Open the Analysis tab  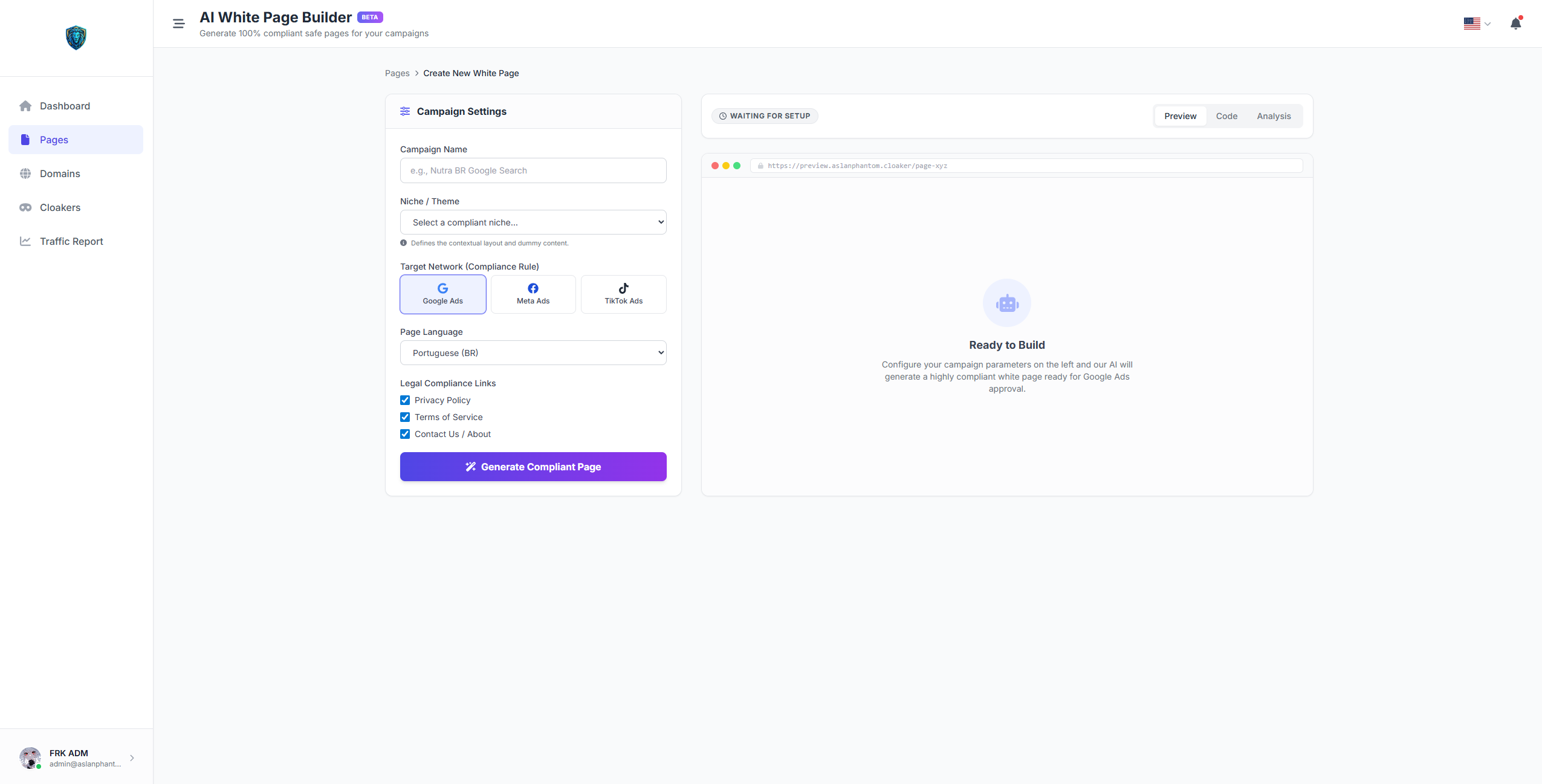point(1273,115)
